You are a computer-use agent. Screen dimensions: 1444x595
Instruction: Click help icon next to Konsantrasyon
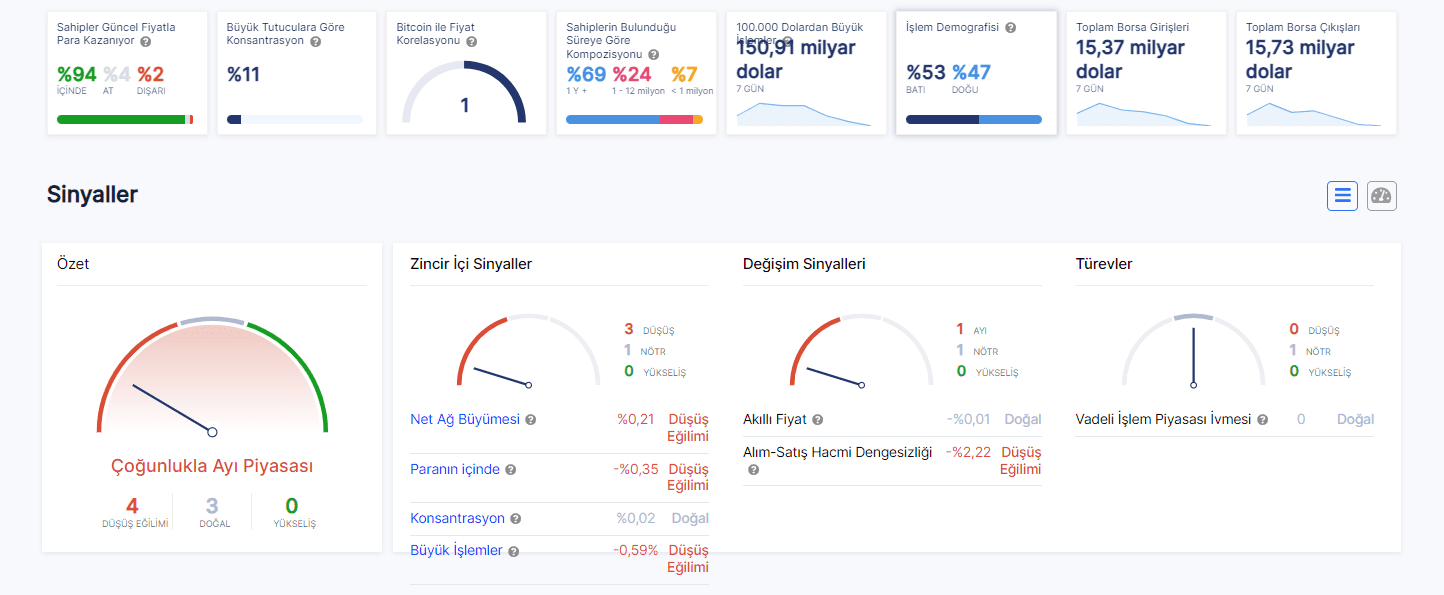[516, 519]
